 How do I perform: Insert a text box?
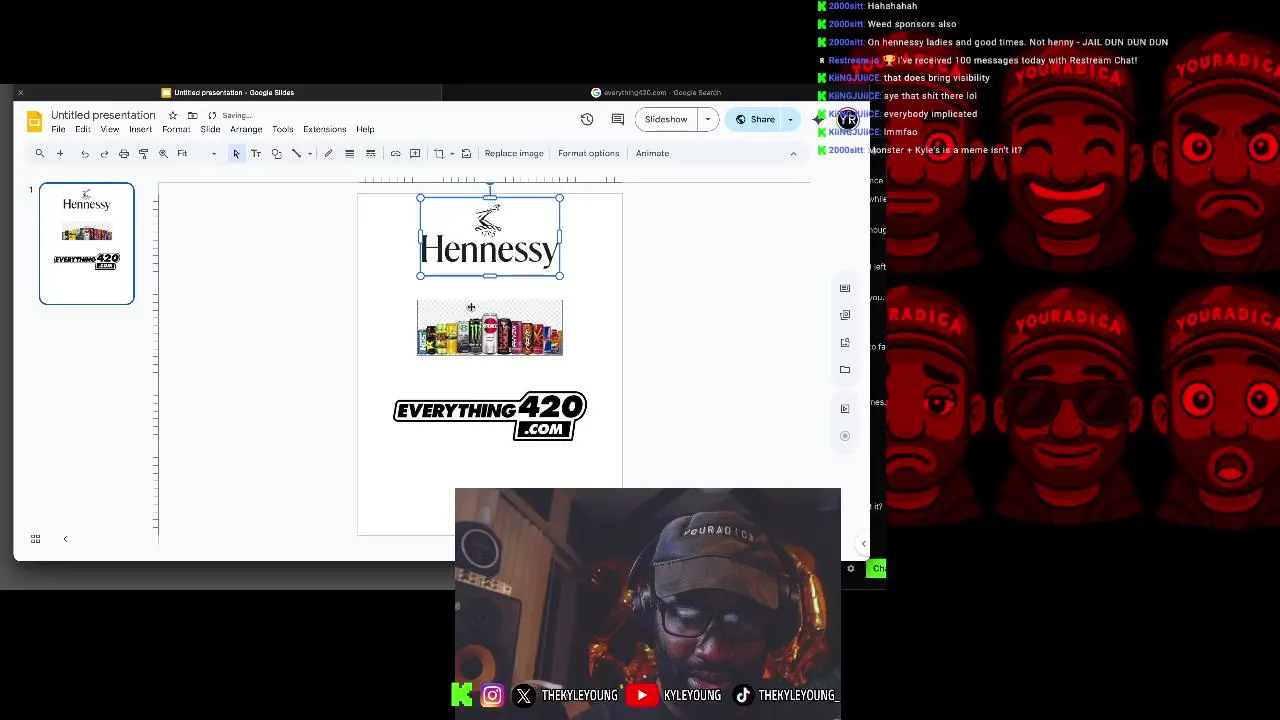[256, 153]
